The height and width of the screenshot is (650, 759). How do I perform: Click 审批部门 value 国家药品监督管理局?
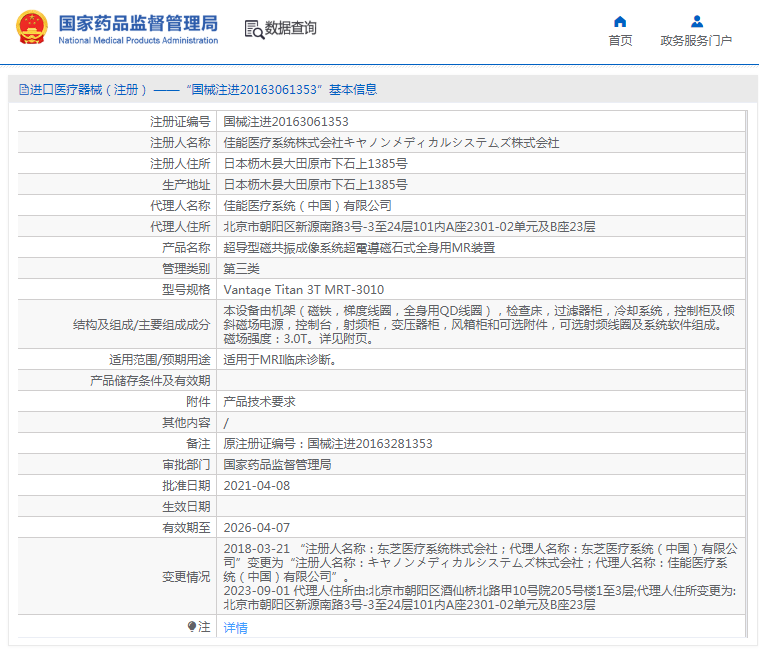[277, 465]
